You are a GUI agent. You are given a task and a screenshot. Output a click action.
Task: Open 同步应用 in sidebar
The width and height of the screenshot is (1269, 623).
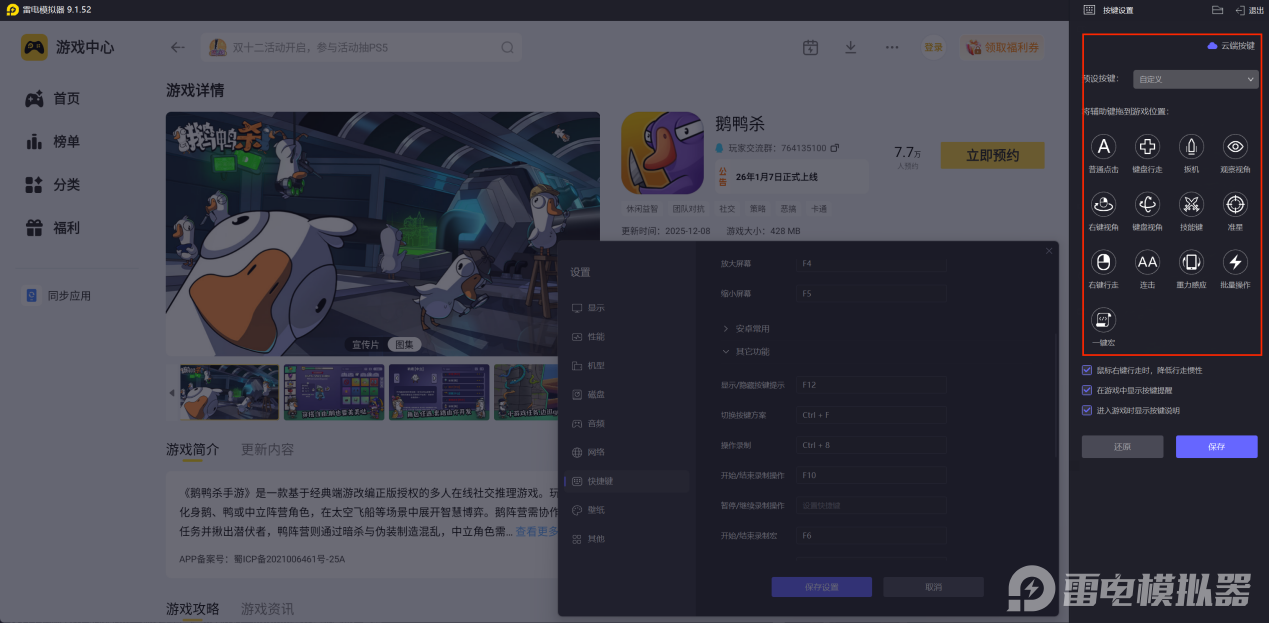click(59, 296)
